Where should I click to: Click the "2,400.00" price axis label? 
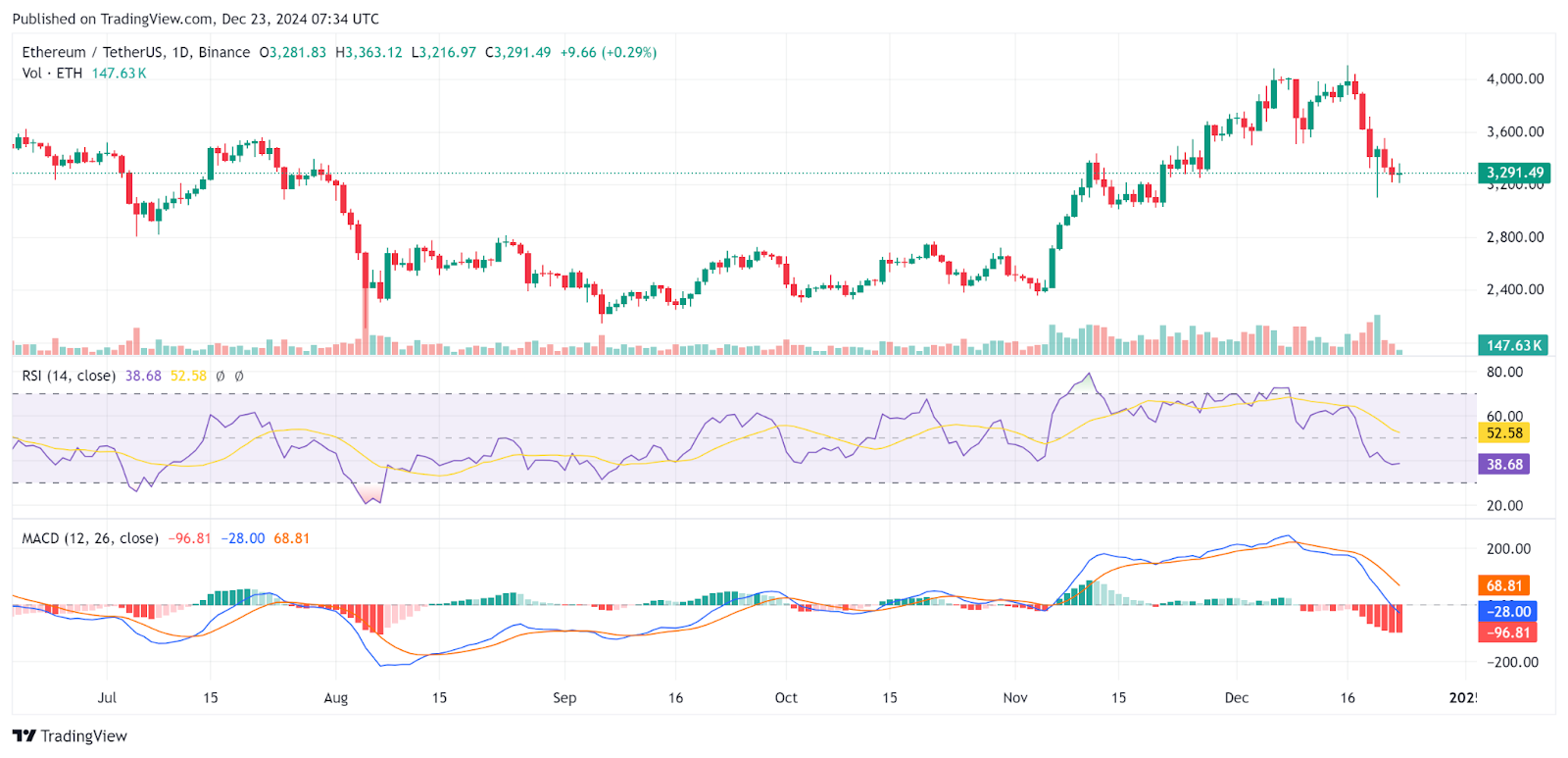tap(1515, 289)
